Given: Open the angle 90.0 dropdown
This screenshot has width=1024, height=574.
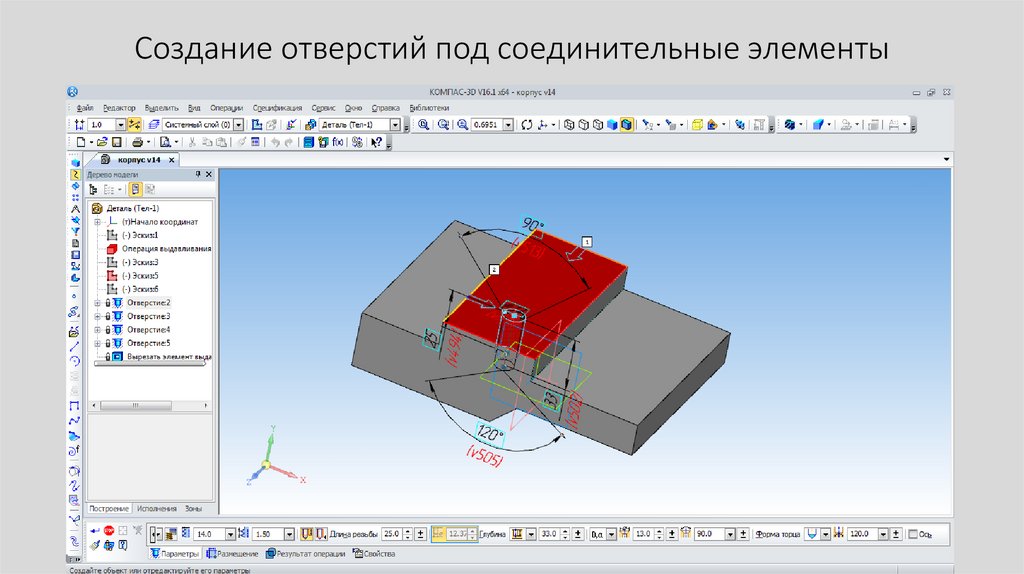Looking at the screenshot, I should (730, 534).
